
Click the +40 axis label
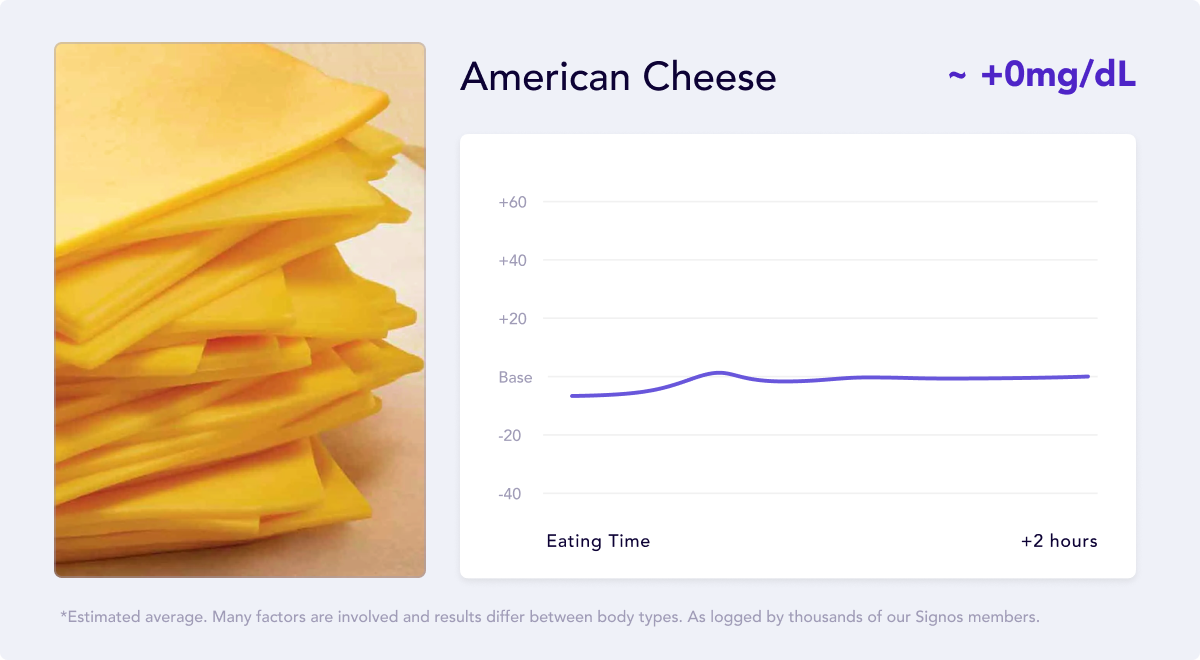[513, 260]
